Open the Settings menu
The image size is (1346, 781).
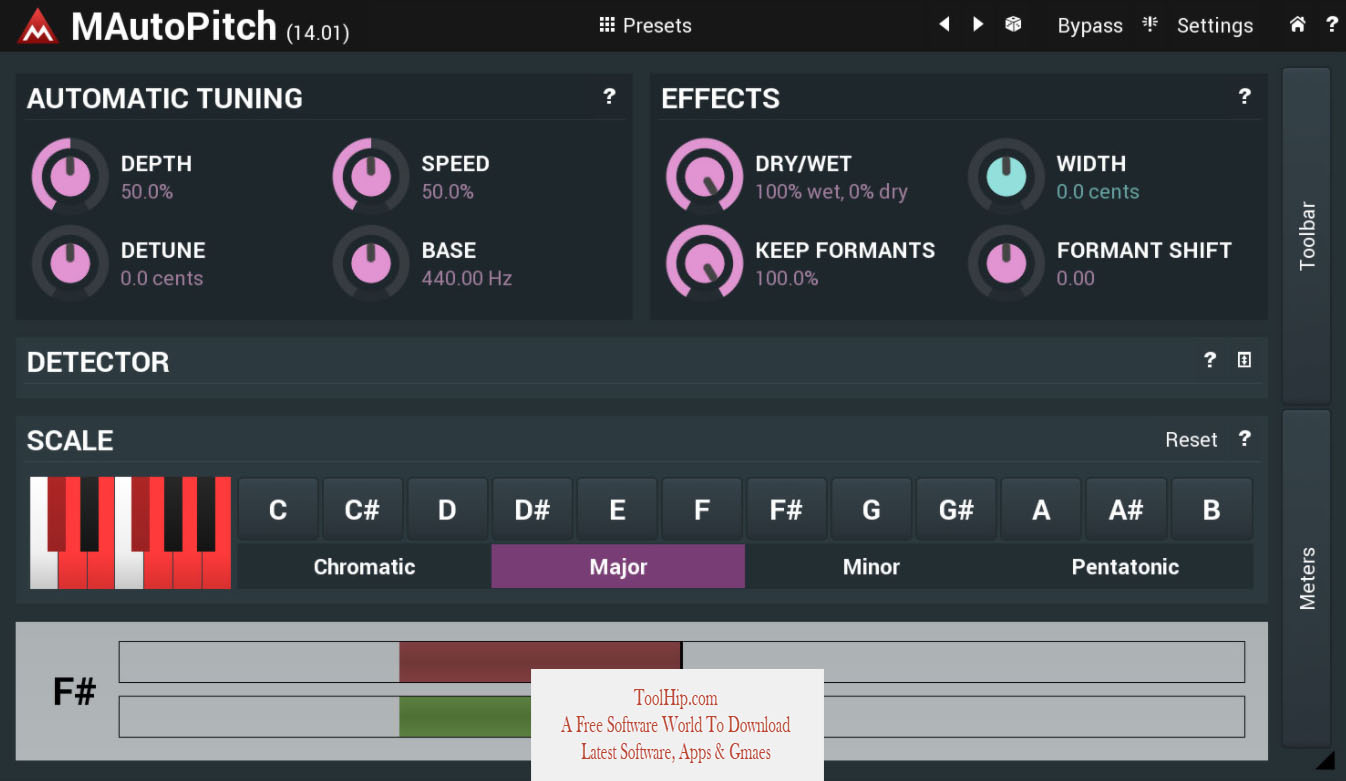(1214, 26)
